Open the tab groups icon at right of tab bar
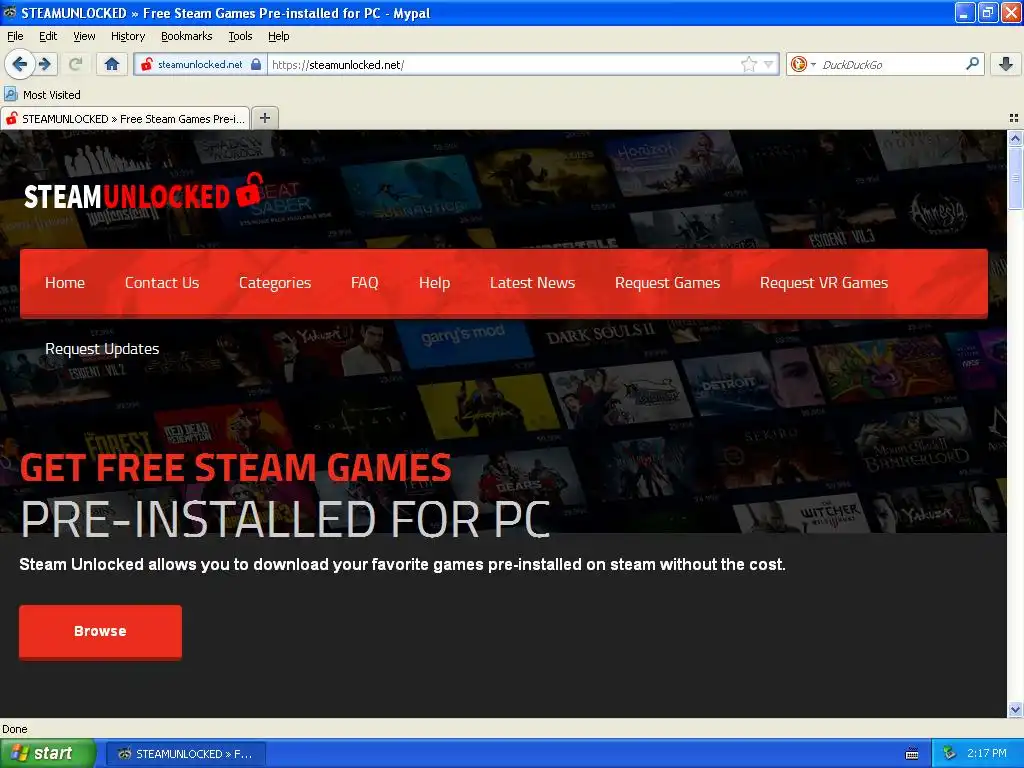1024x768 pixels. [x=1014, y=118]
